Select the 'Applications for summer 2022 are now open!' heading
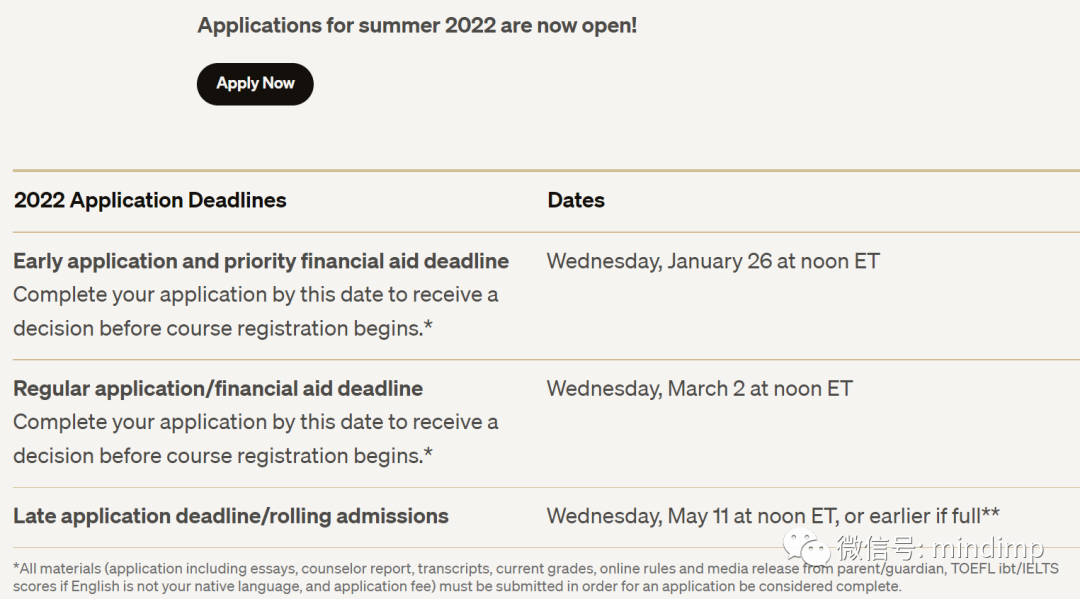This screenshot has width=1080, height=599. (417, 25)
